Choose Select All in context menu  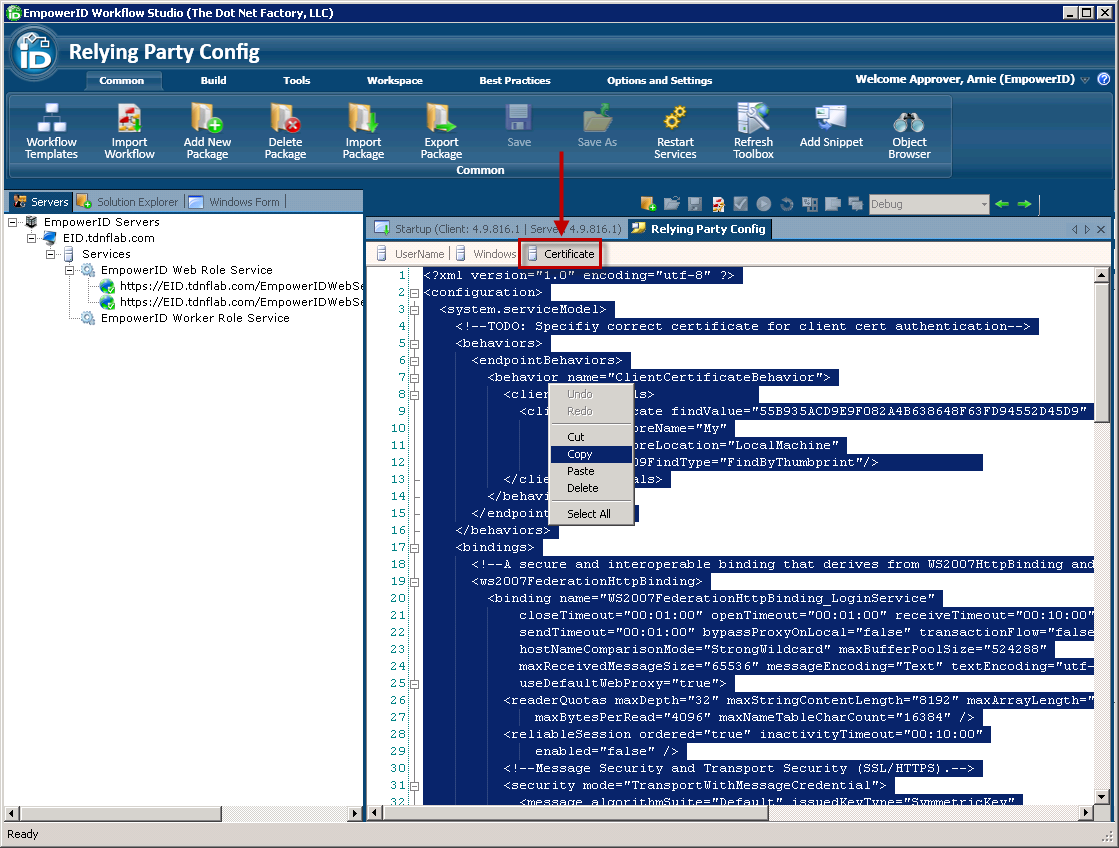pos(588,514)
